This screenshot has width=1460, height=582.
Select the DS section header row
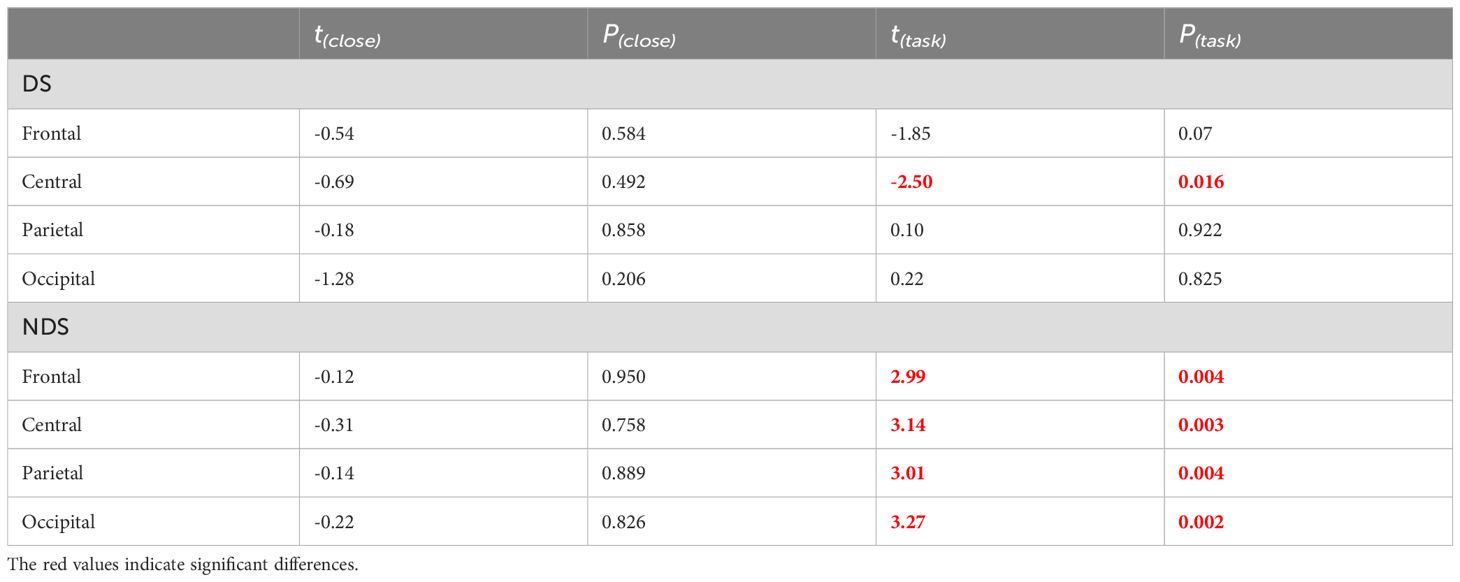[730, 84]
